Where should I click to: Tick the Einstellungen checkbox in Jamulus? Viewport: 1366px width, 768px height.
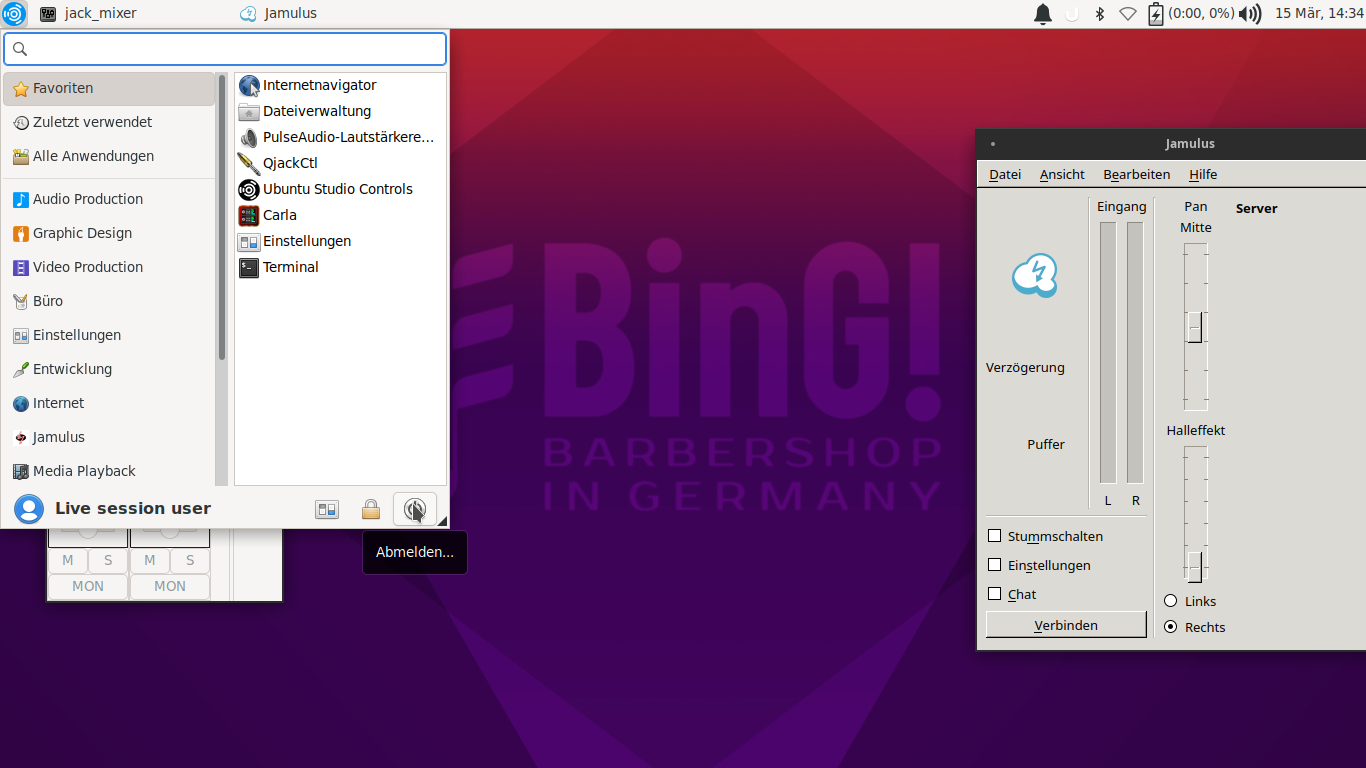(995, 565)
